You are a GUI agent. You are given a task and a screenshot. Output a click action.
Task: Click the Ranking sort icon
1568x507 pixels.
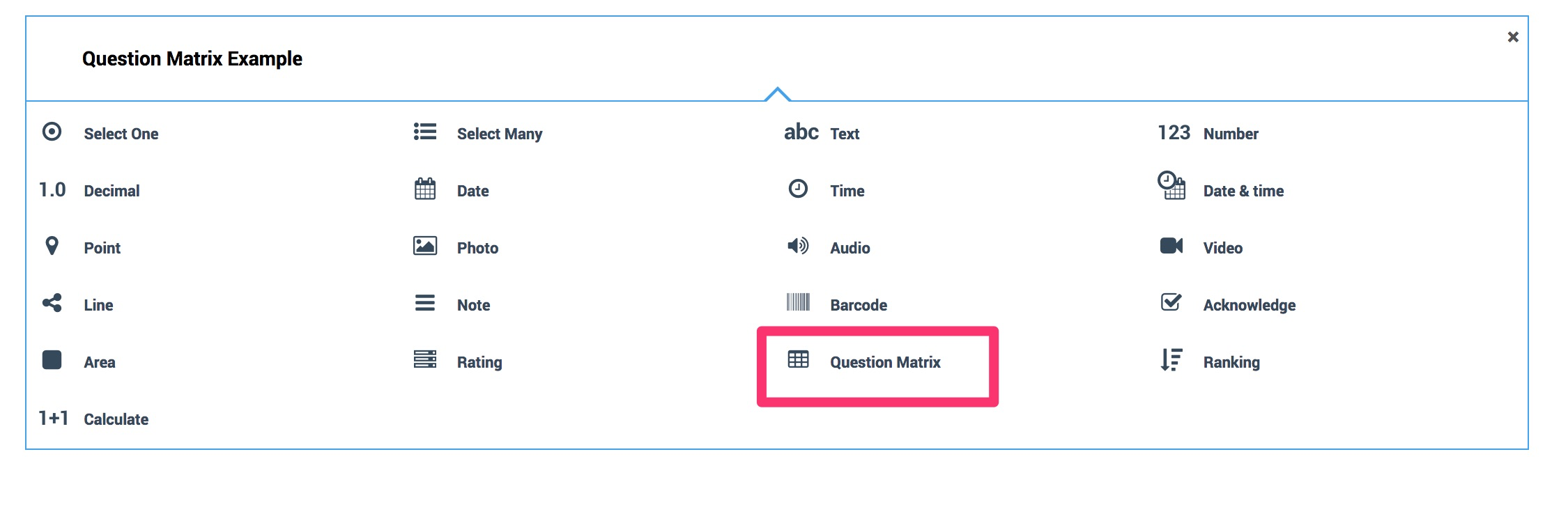[1171, 359]
